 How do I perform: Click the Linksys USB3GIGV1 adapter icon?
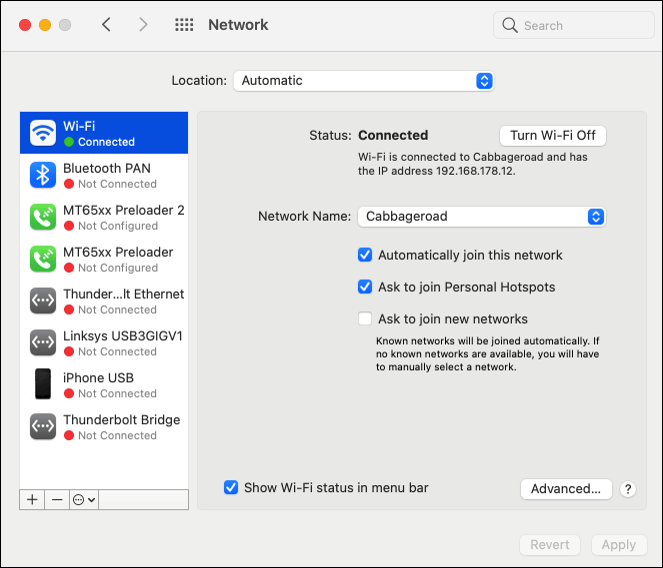click(x=43, y=343)
